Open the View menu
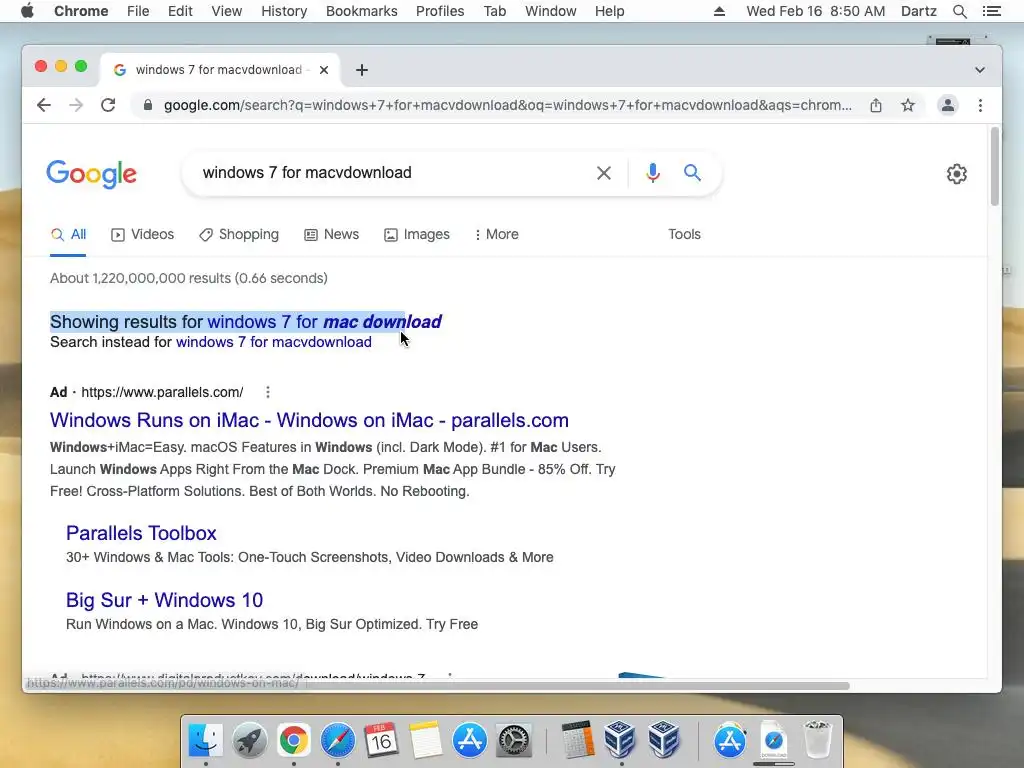Screen dimensions: 1024x768 [x=227, y=11]
